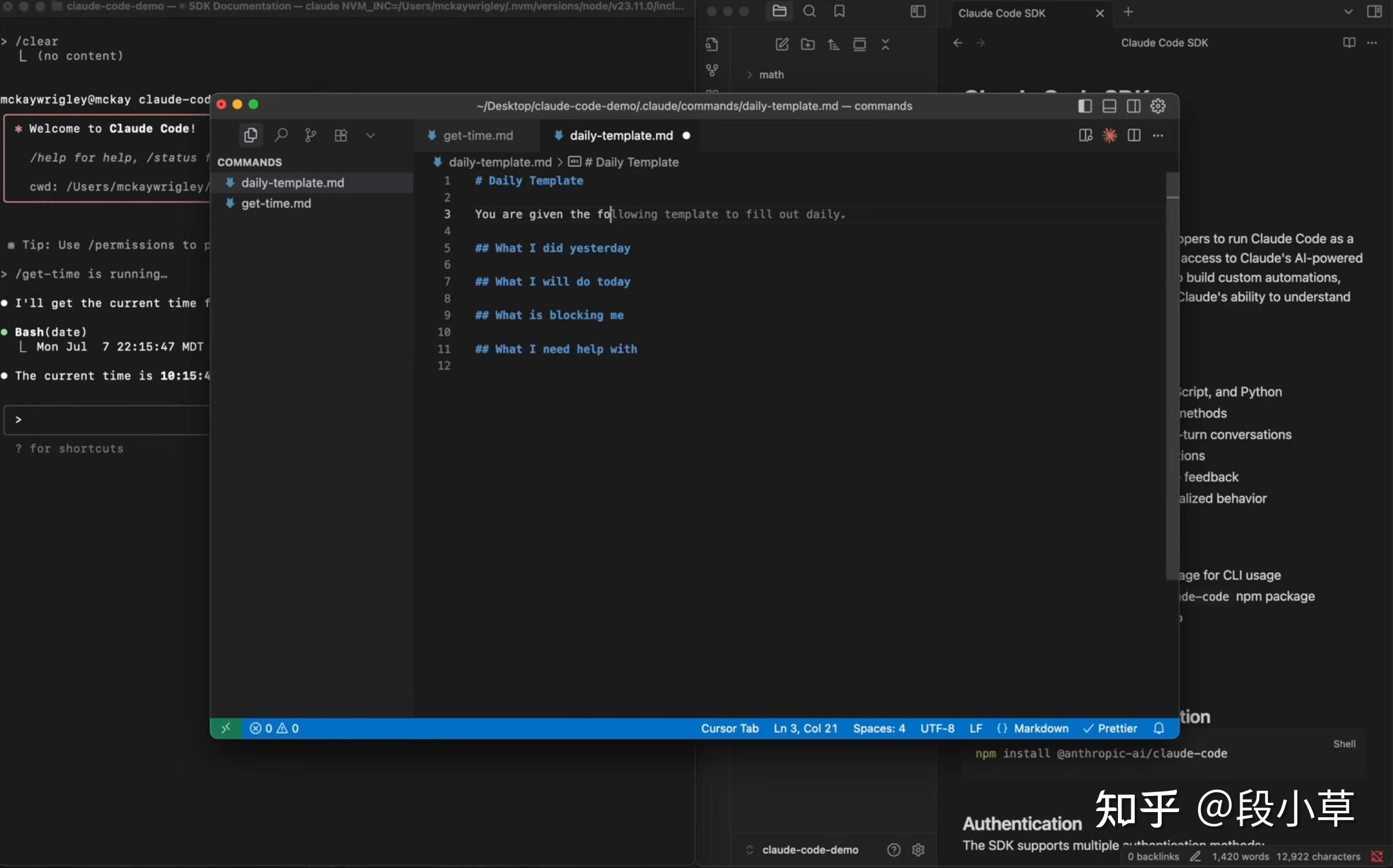
Task: Switch to the get-time.md editor tab
Action: coord(477,135)
